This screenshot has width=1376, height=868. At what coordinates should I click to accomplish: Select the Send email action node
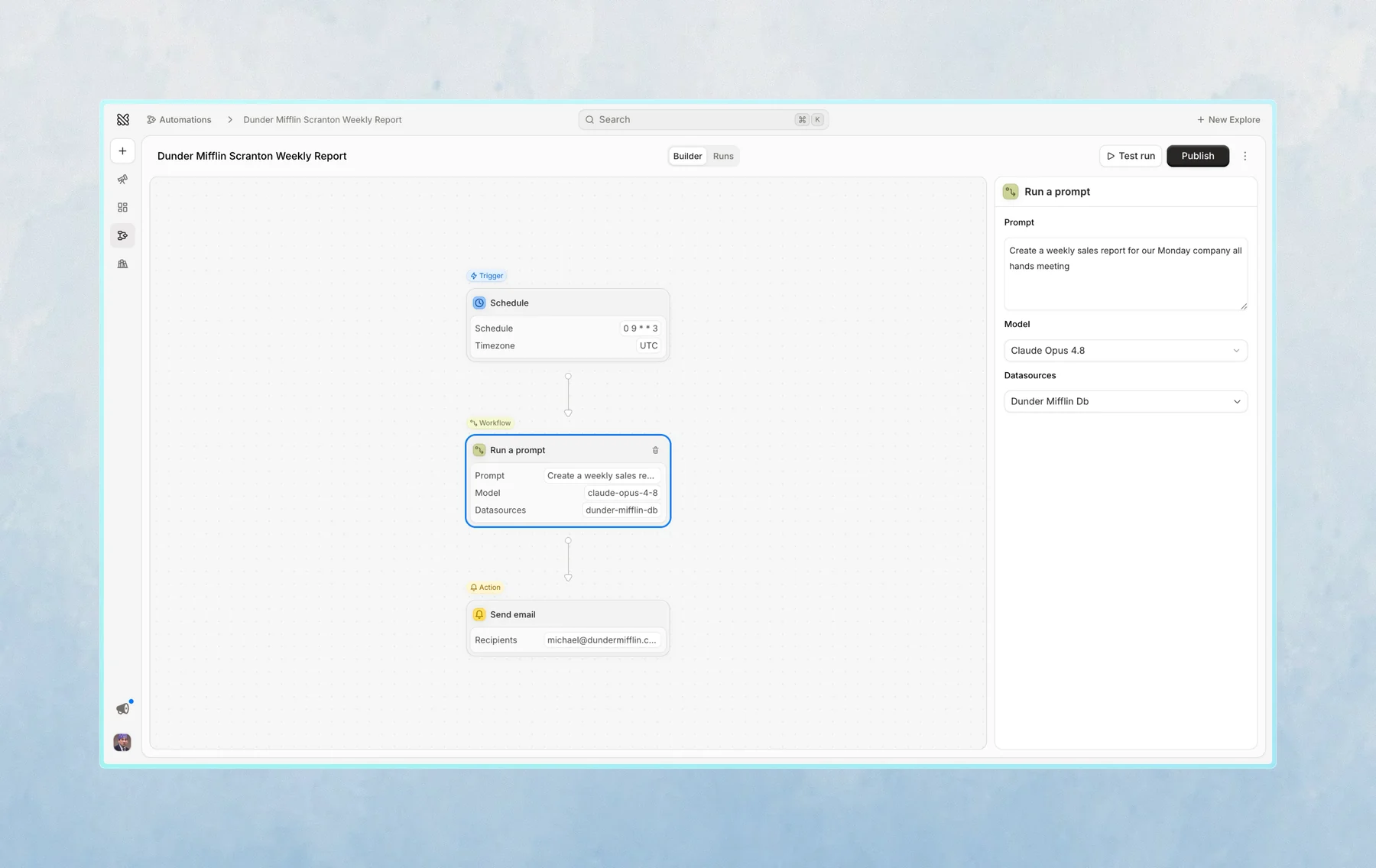pyautogui.click(x=568, y=628)
